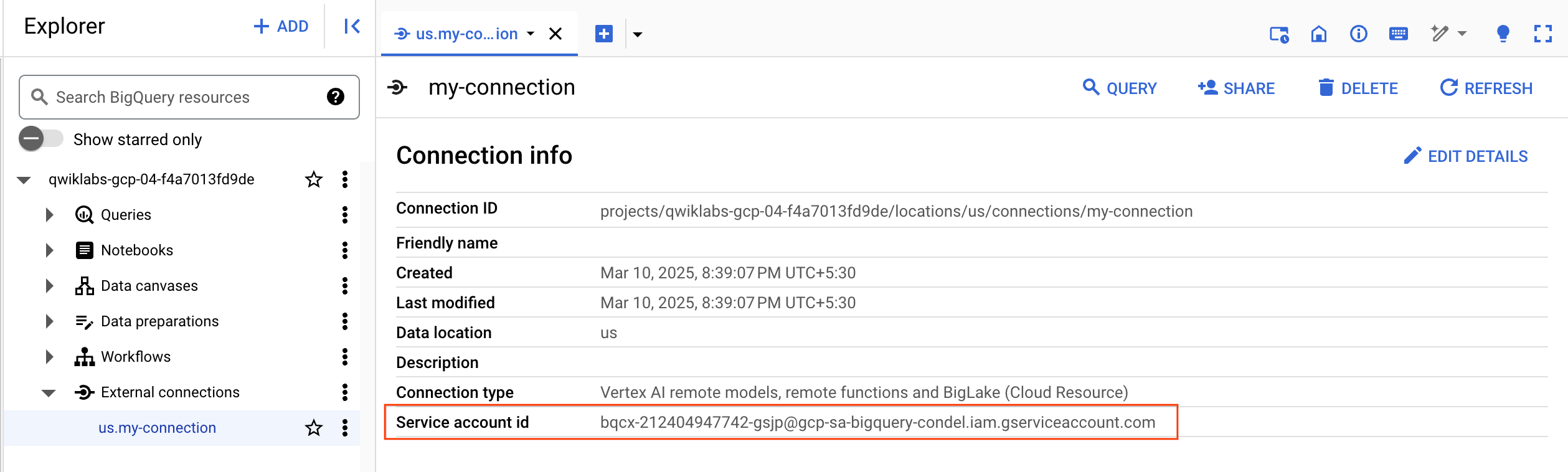The height and width of the screenshot is (472, 1568).
Task: Click the Service account id label
Action: [462, 422]
